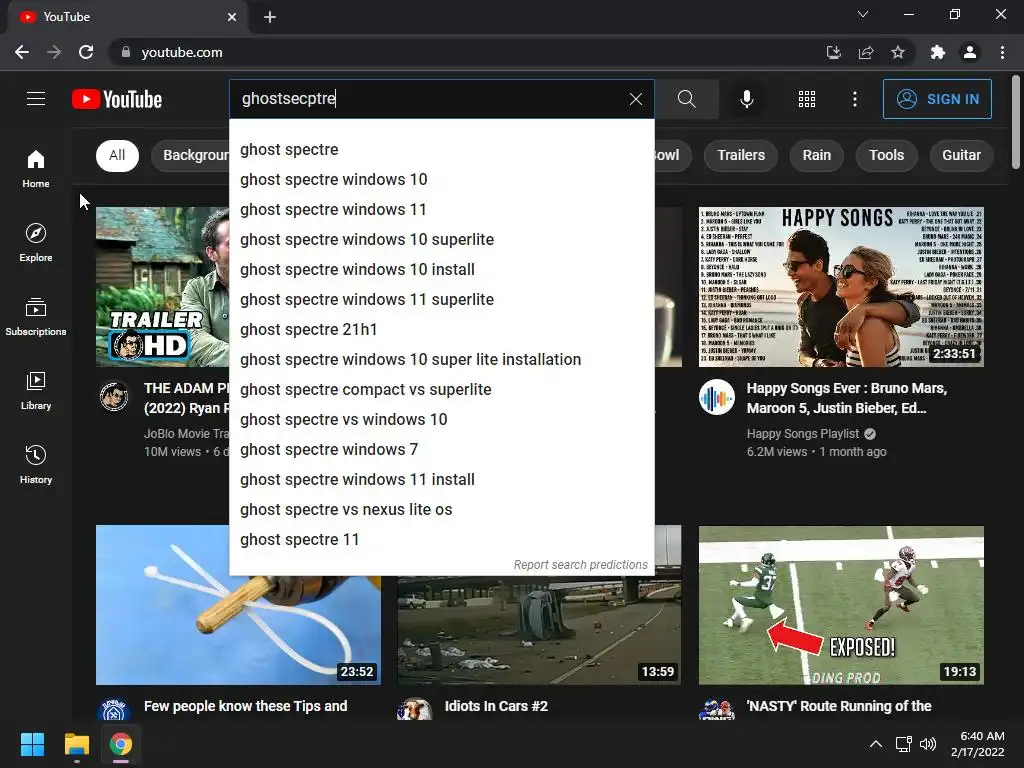Click 'Report search predictions' link
Image resolution: width=1024 pixels, height=768 pixels.
click(581, 565)
